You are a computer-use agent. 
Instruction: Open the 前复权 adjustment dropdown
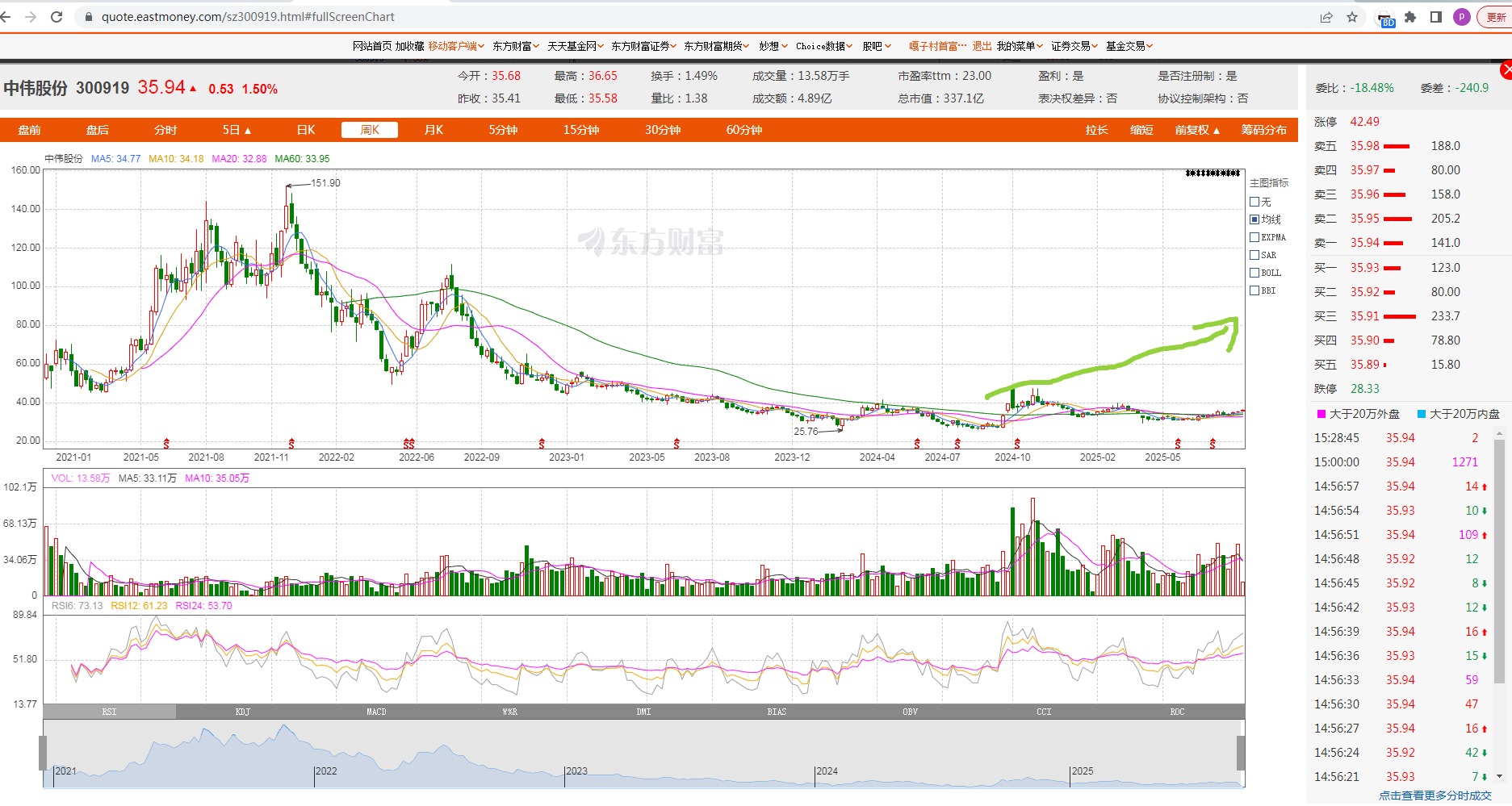(1197, 130)
